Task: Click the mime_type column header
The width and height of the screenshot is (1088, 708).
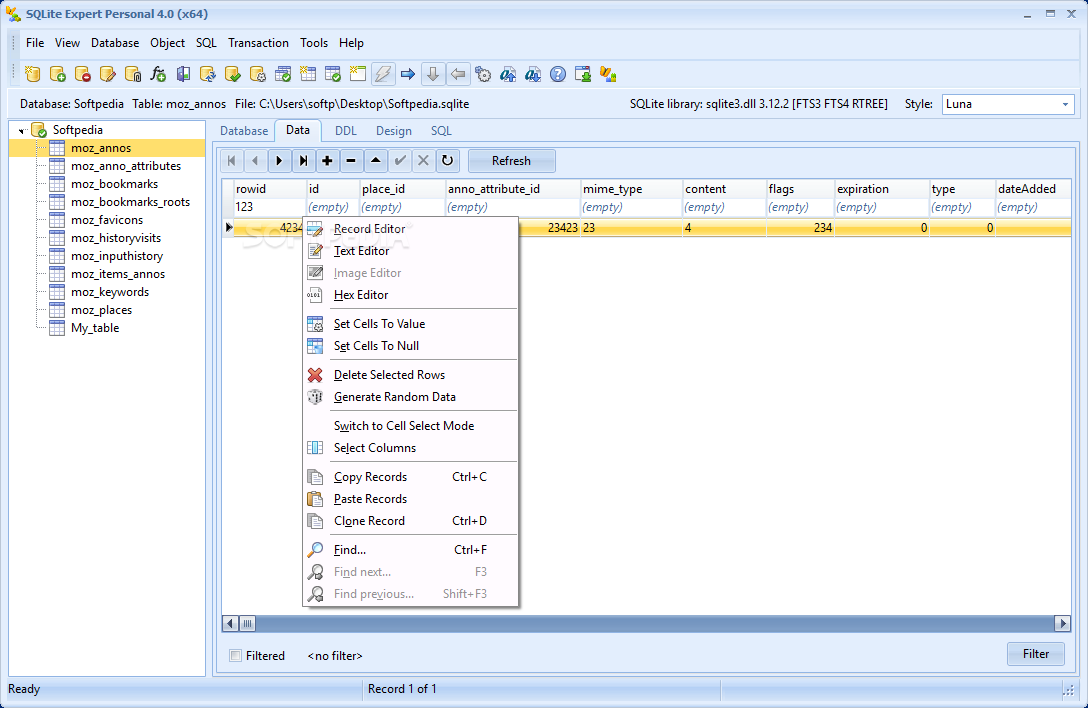Action: (631, 189)
